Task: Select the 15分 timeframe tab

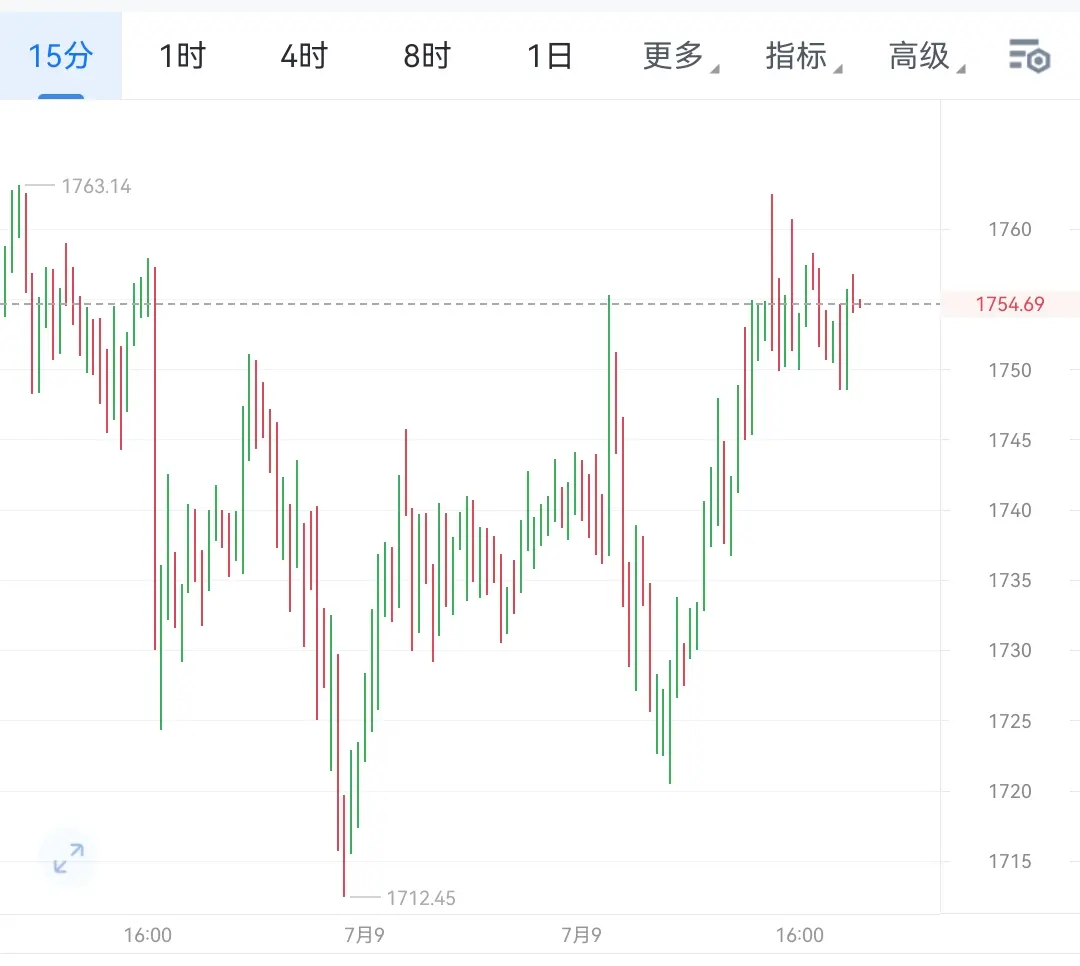Action: point(61,56)
